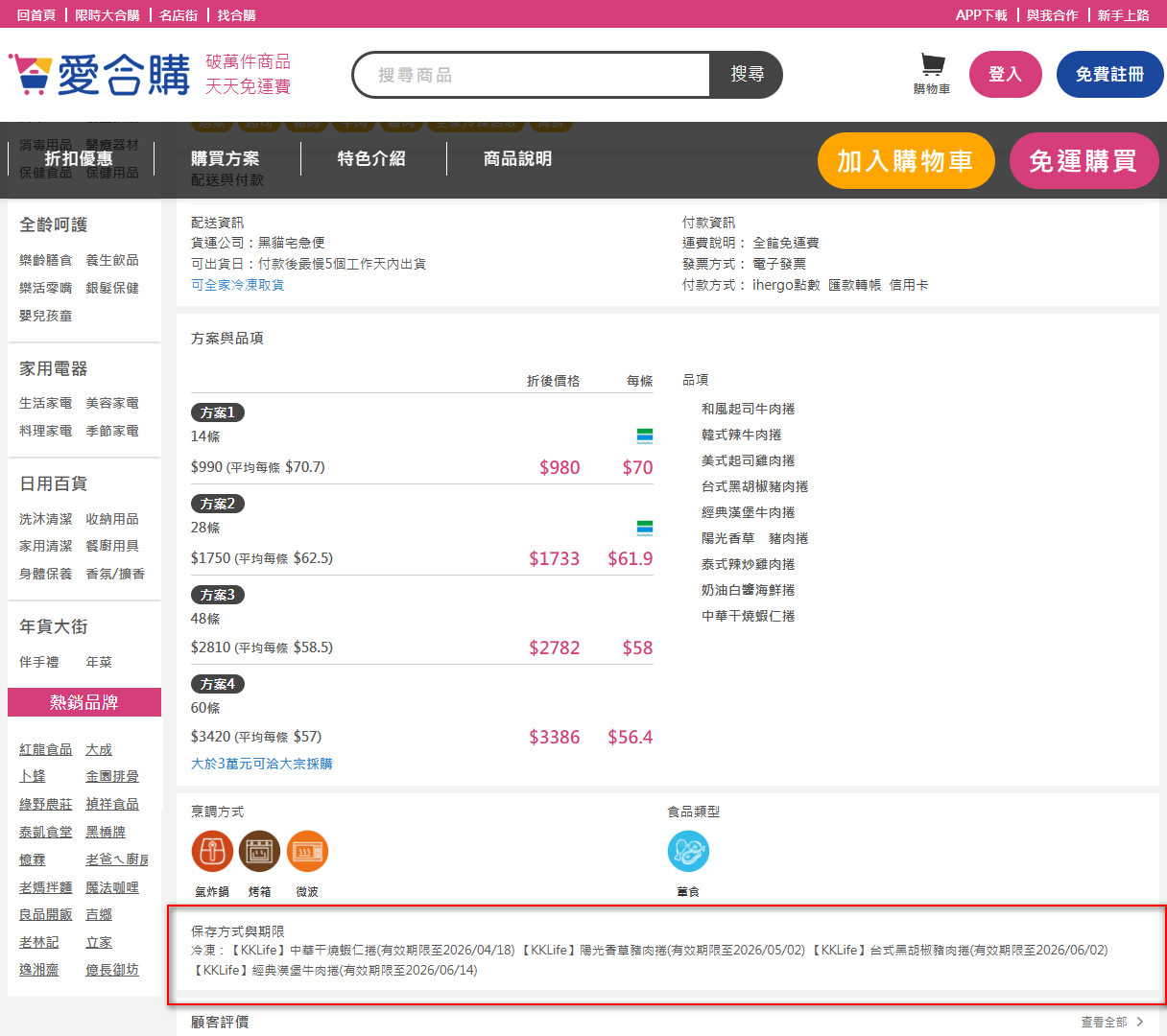Open the shopping cart icon

pyautogui.click(x=932, y=65)
